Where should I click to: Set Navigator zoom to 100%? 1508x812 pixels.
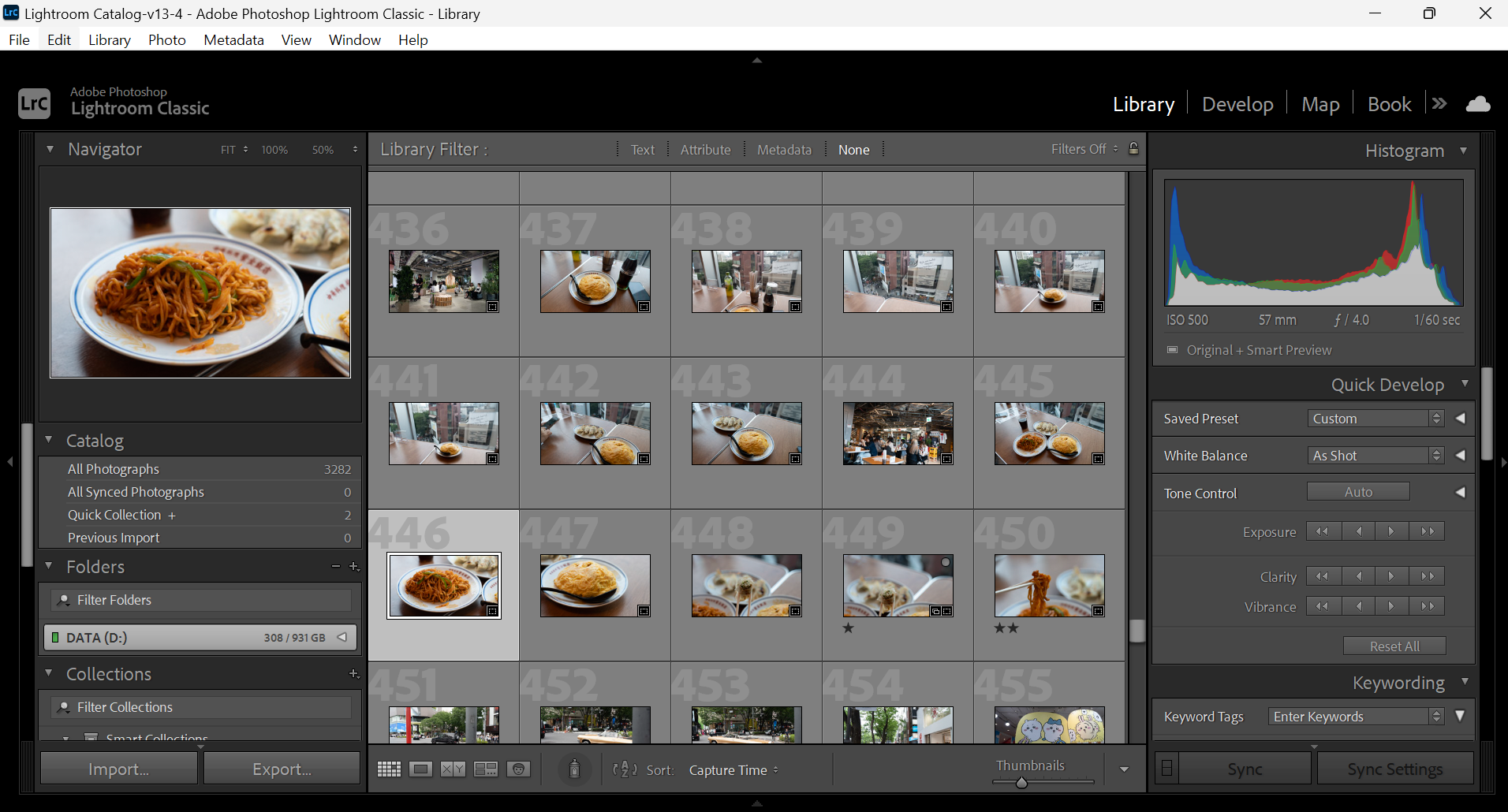click(x=274, y=150)
